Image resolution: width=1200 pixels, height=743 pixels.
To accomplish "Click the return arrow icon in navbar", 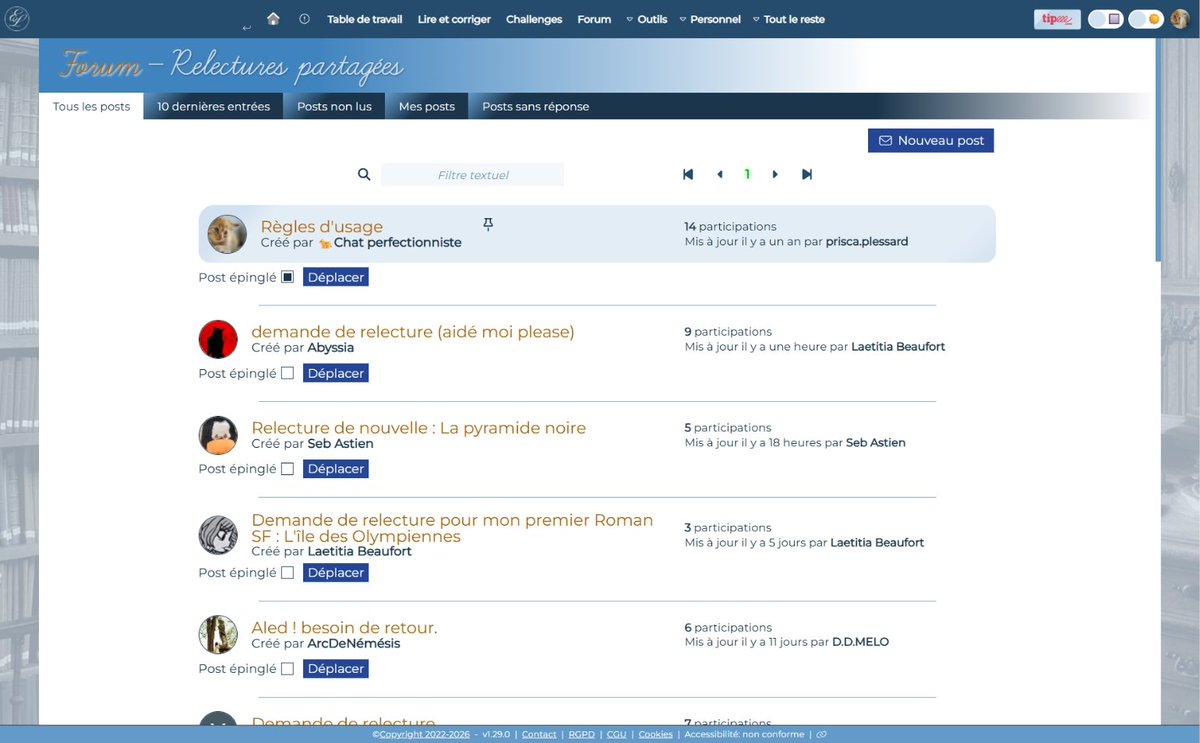I will (246, 27).
